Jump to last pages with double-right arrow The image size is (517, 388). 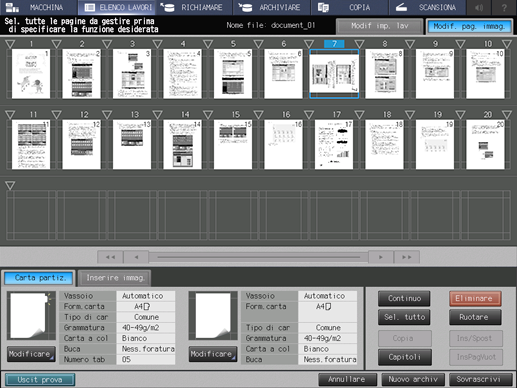[407, 257]
